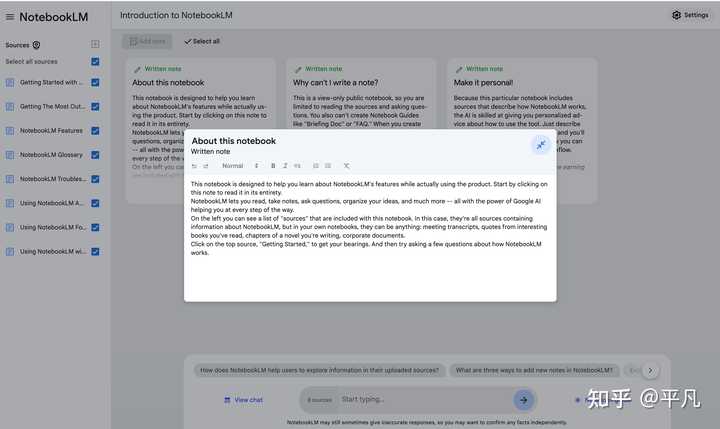Click the Using NotebookLM A... source icon
This screenshot has width=720, height=429.
click(10, 203)
